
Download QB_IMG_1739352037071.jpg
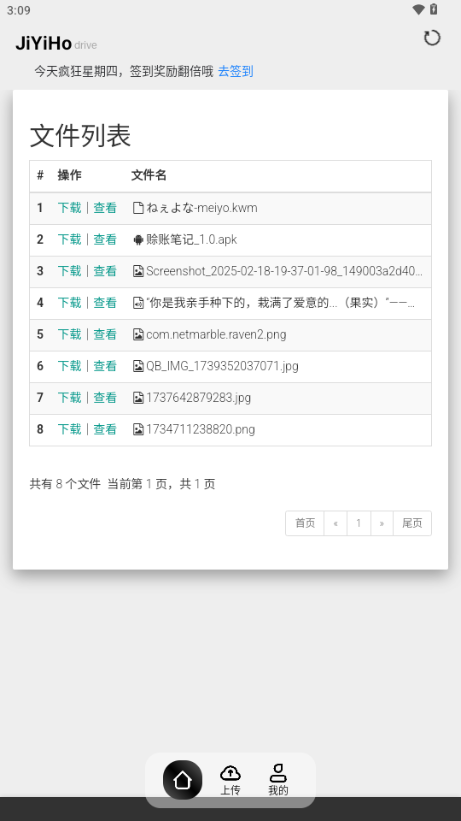pos(69,365)
